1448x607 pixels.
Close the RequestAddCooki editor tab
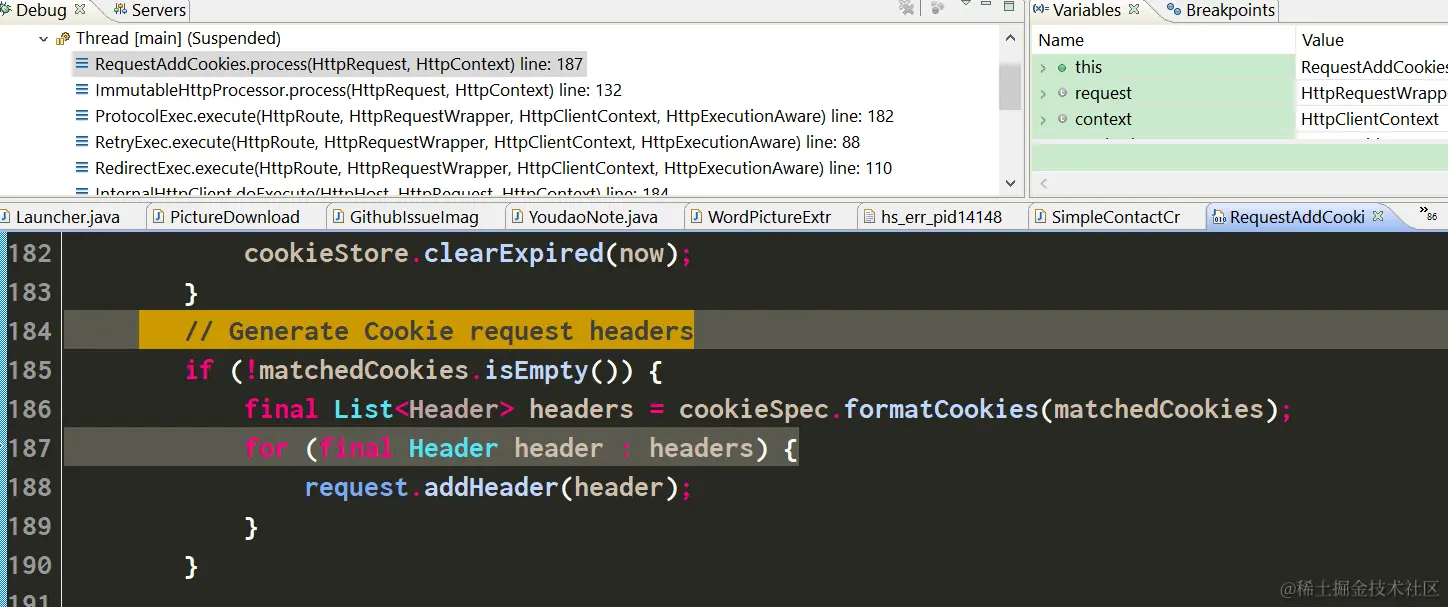(x=1377, y=216)
